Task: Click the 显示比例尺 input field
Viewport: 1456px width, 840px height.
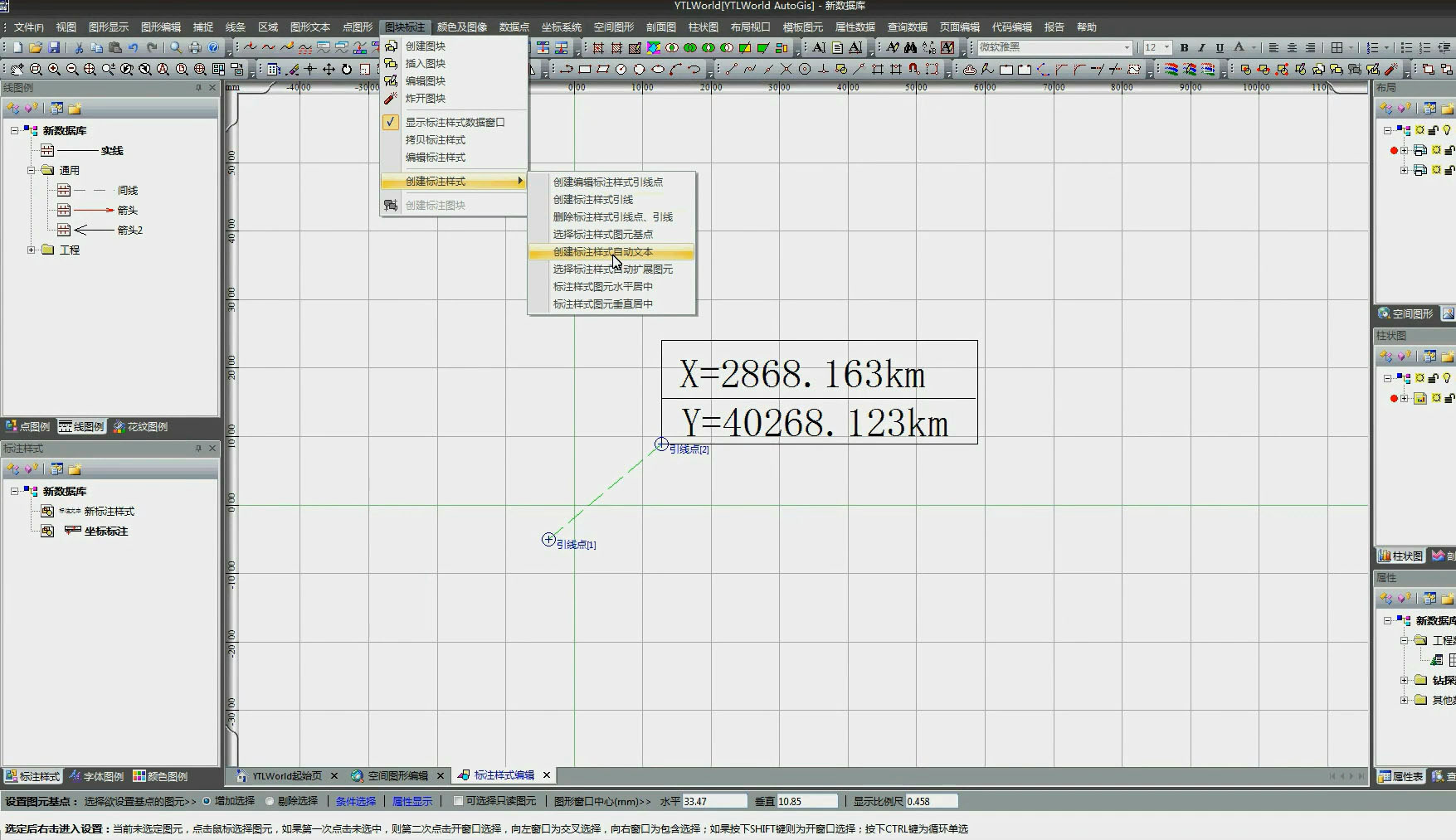Action: [932, 801]
